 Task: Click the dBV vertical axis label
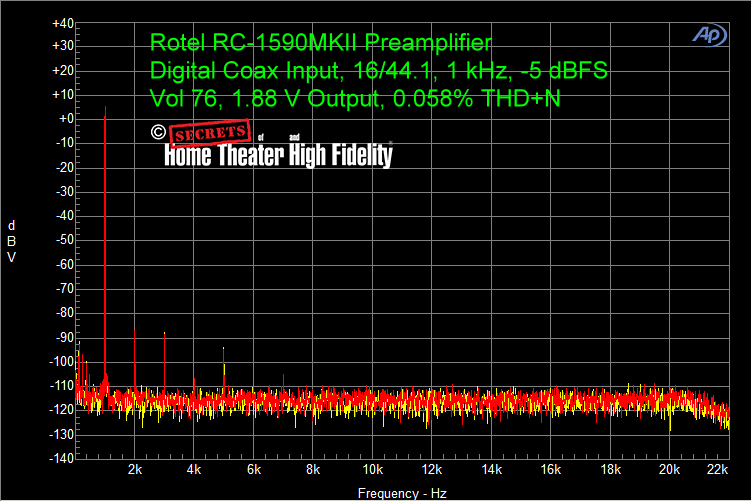pos(12,240)
